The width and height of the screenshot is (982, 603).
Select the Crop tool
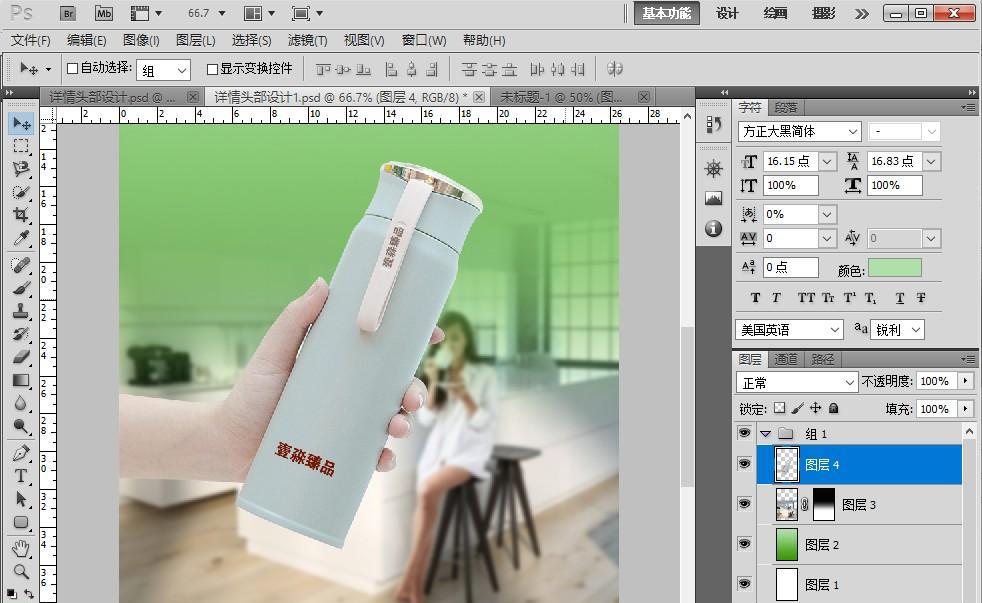[x=21, y=215]
